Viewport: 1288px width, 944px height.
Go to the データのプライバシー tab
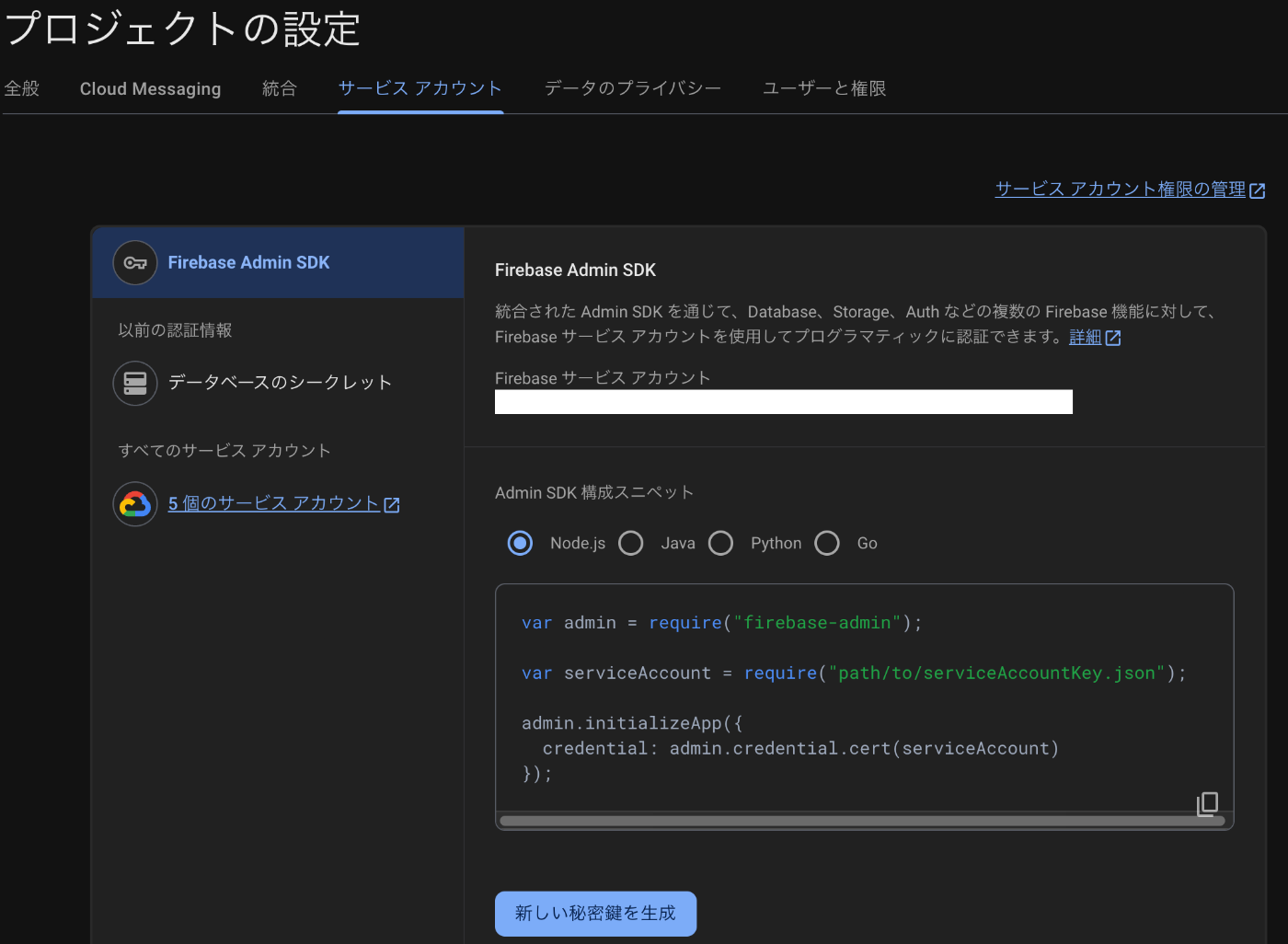[x=633, y=88]
